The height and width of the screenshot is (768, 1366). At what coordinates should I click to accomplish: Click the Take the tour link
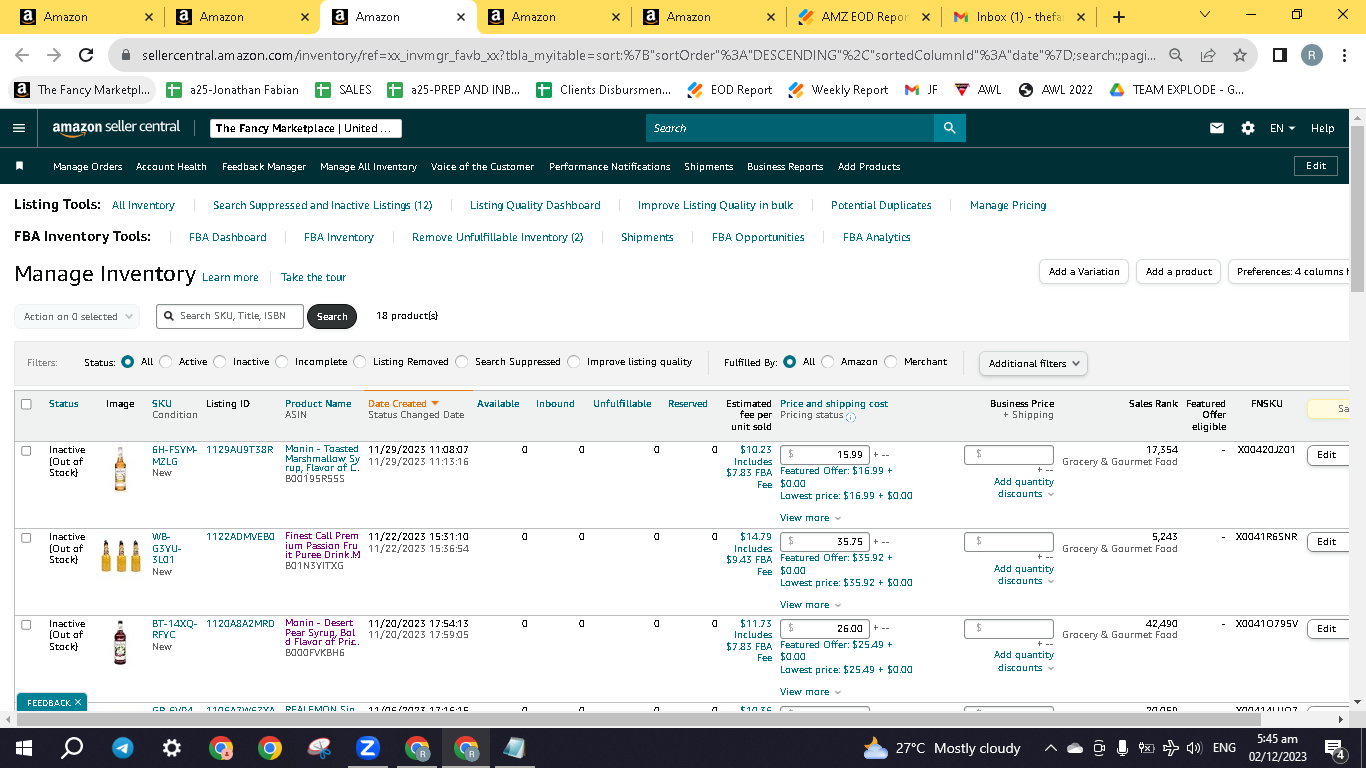click(x=313, y=277)
